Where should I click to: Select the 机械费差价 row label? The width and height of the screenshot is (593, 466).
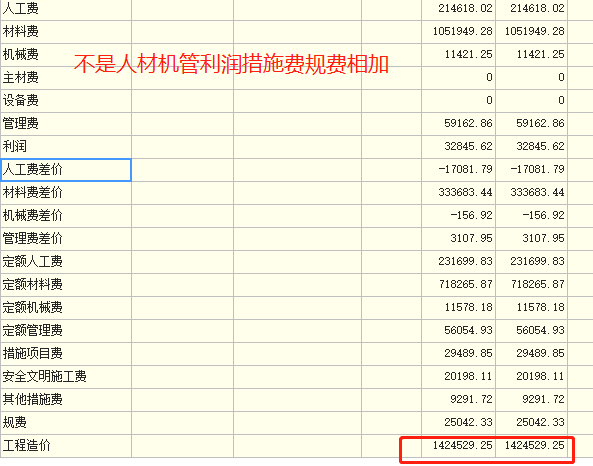point(33,216)
